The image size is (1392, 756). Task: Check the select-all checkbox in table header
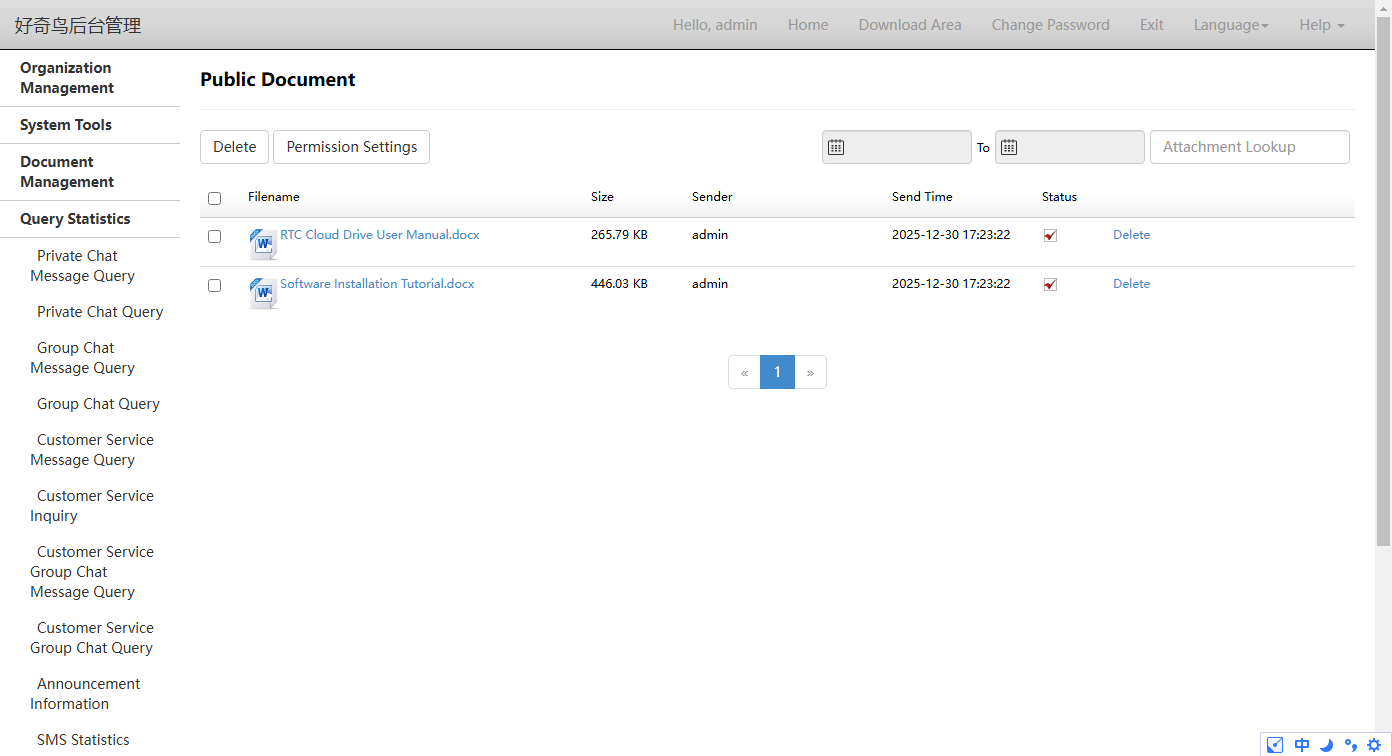214,198
